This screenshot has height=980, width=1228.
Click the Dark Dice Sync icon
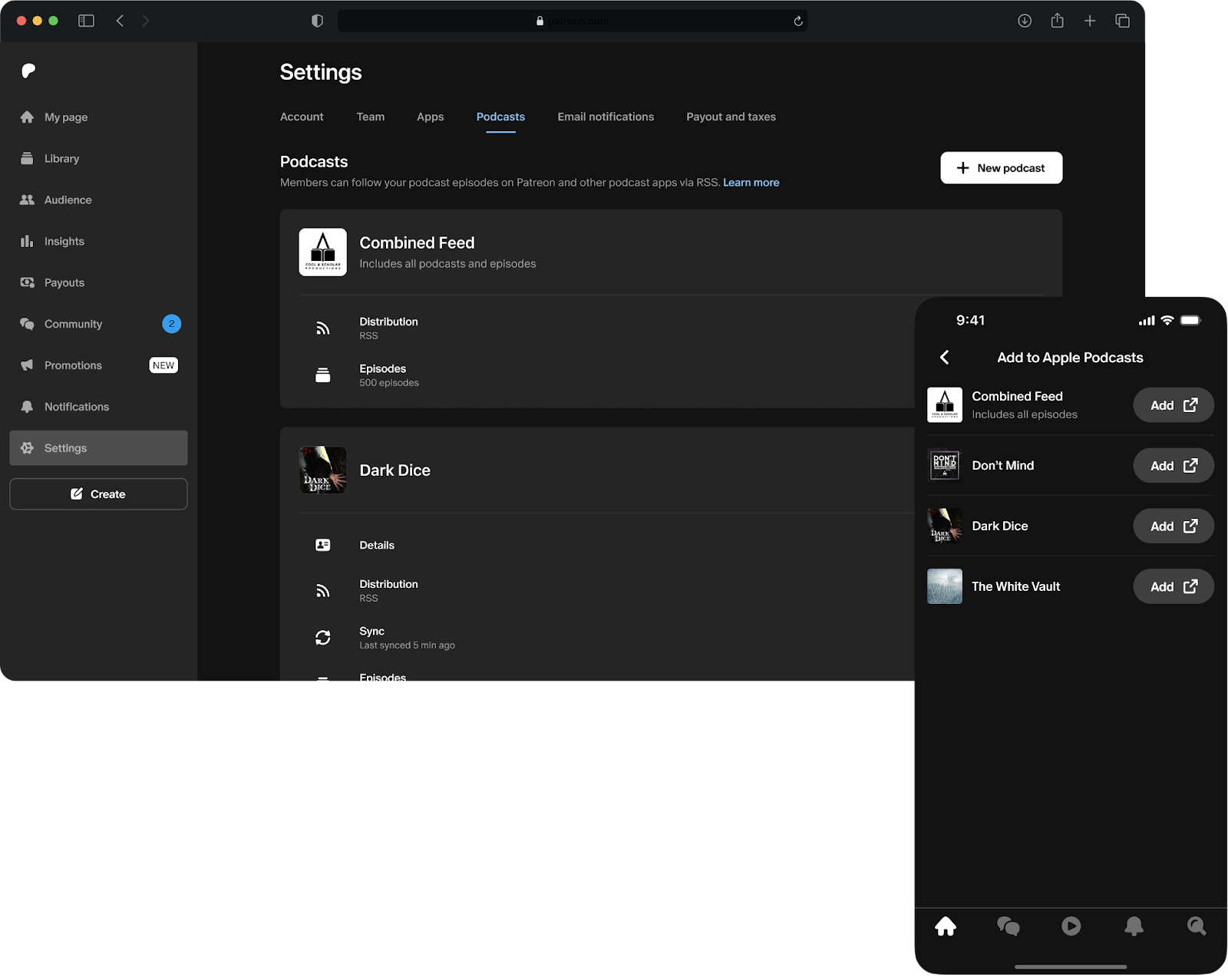click(323, 638)
